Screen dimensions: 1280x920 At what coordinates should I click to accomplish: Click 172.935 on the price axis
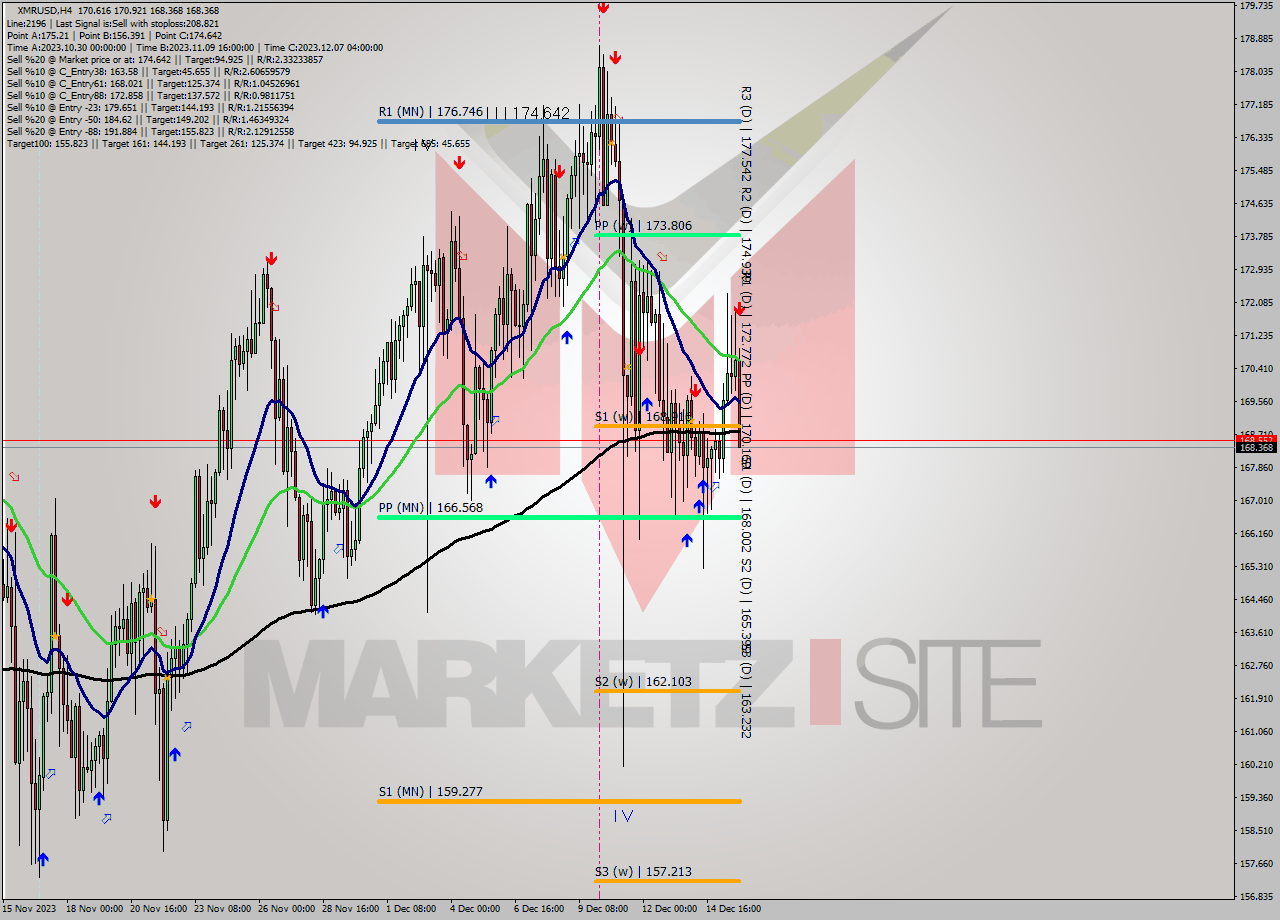(1256, 270)
